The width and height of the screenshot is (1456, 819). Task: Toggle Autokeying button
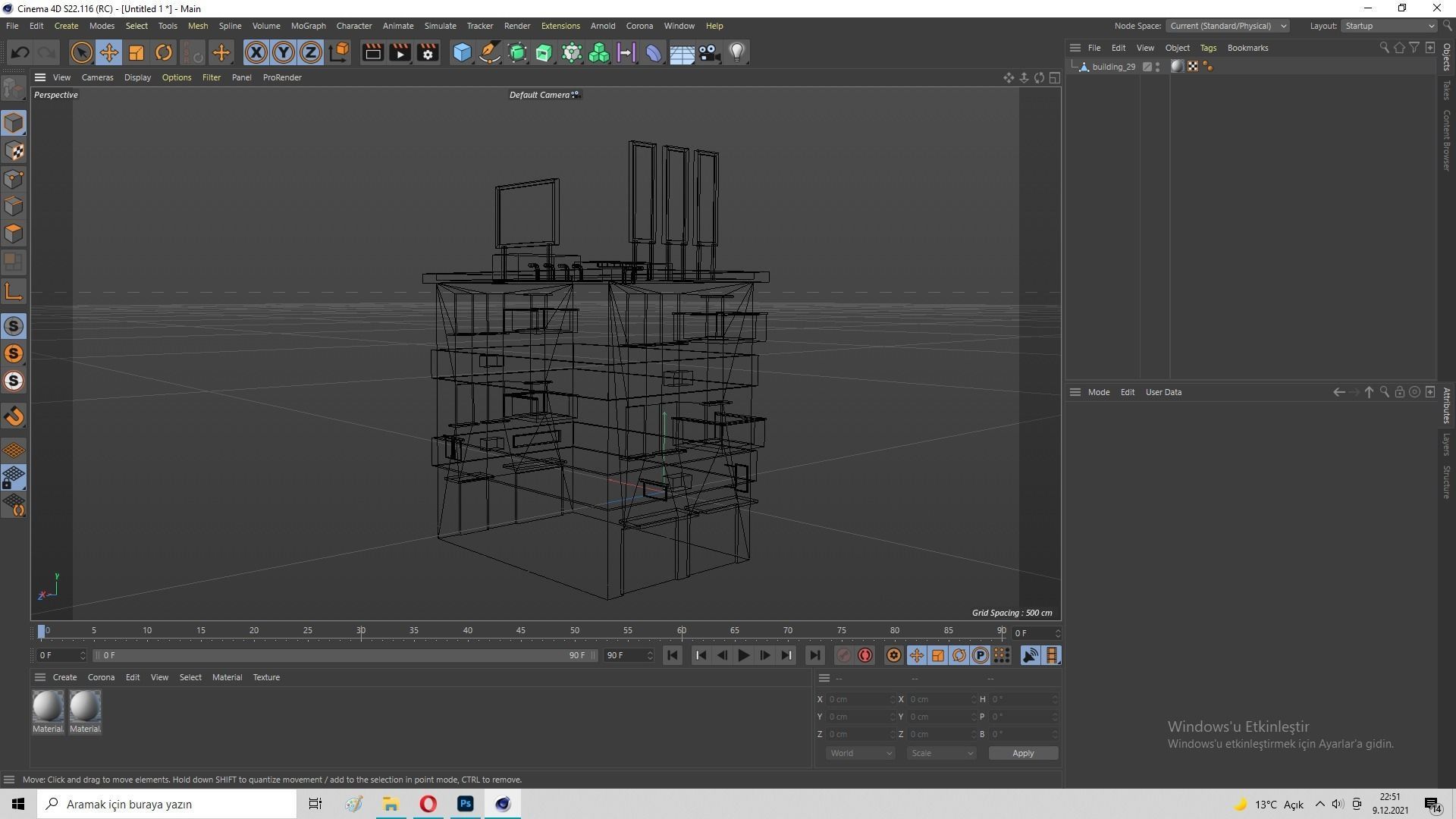865,655
